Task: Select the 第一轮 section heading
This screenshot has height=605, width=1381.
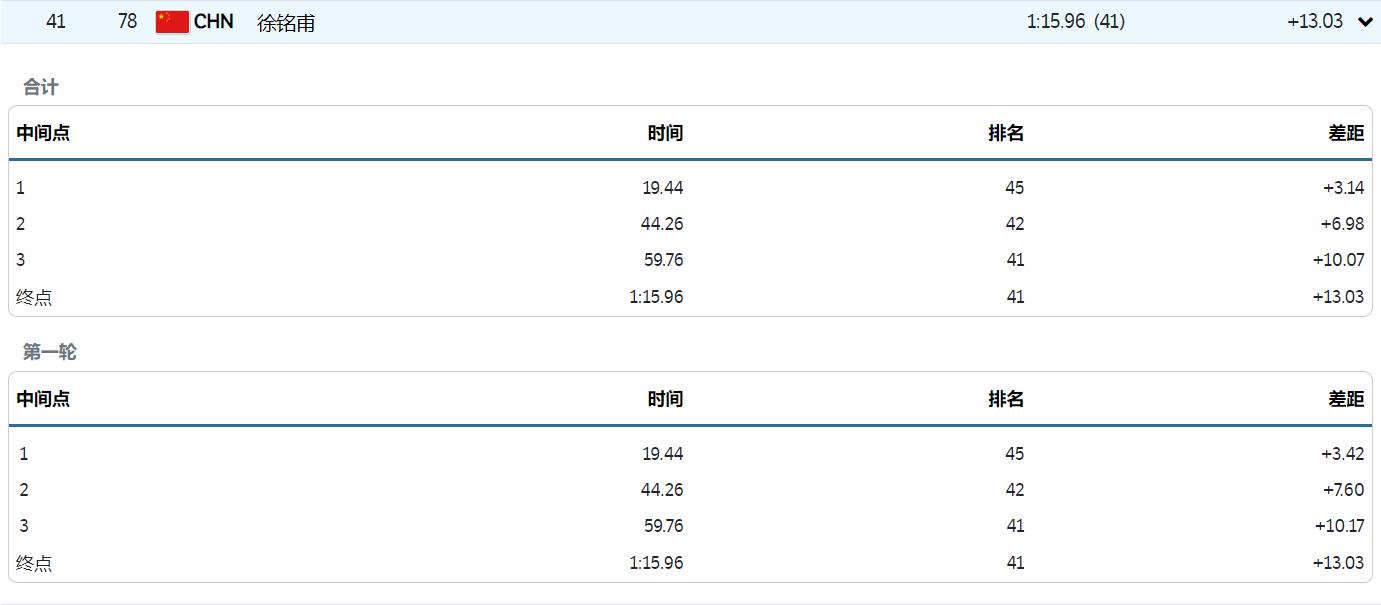Action: [50, 352]
